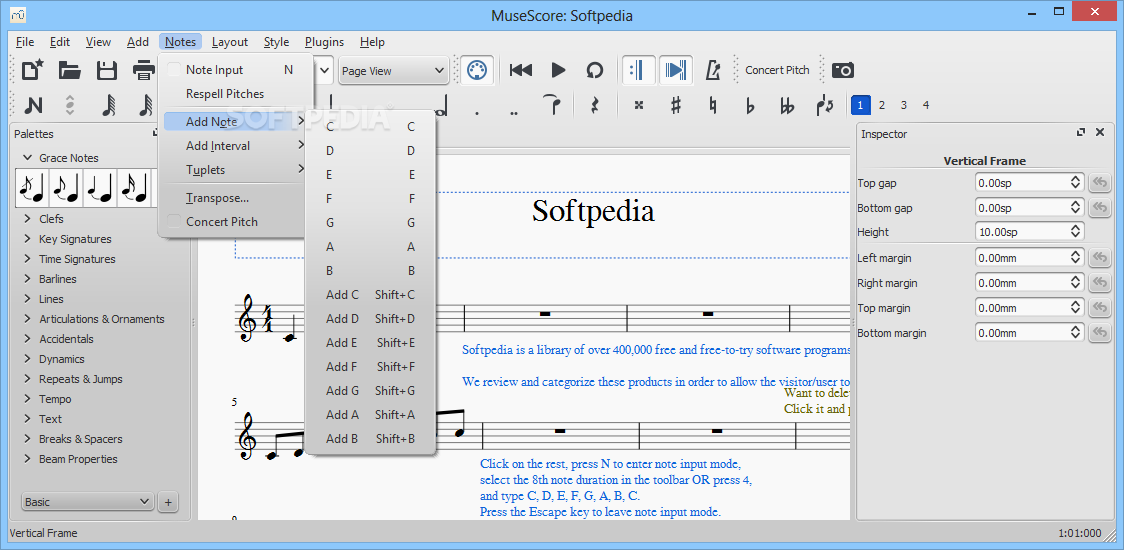Image resolution: width=1124 pixels, height=550 pixels.
Task: Expand the Beam Properties palette
Action: click(x=27, y=459)
